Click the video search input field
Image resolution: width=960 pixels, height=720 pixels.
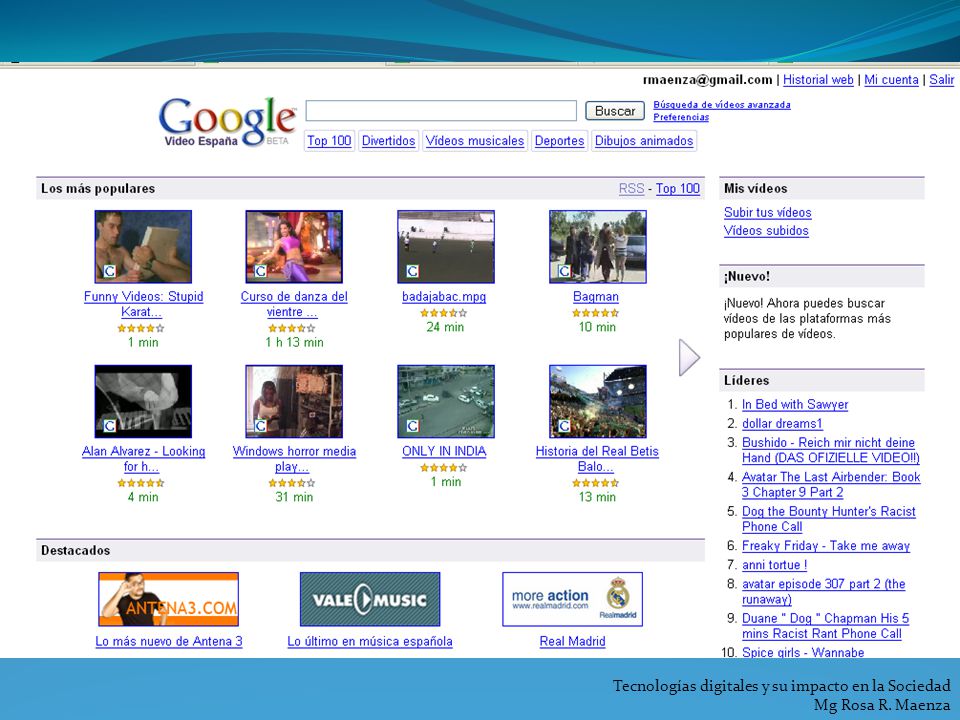click(x=441, y=111)
